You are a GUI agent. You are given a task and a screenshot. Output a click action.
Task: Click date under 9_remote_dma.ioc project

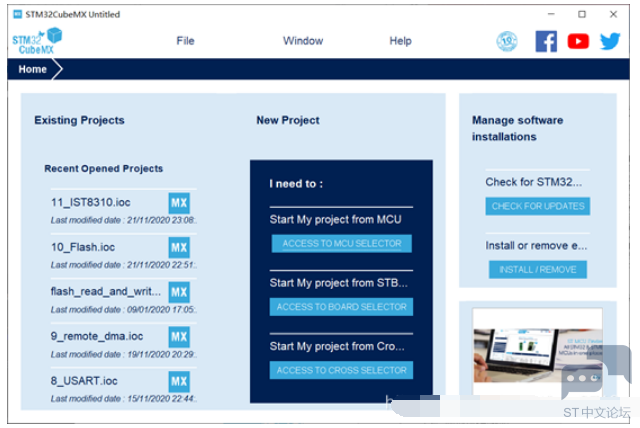[124, 355]
